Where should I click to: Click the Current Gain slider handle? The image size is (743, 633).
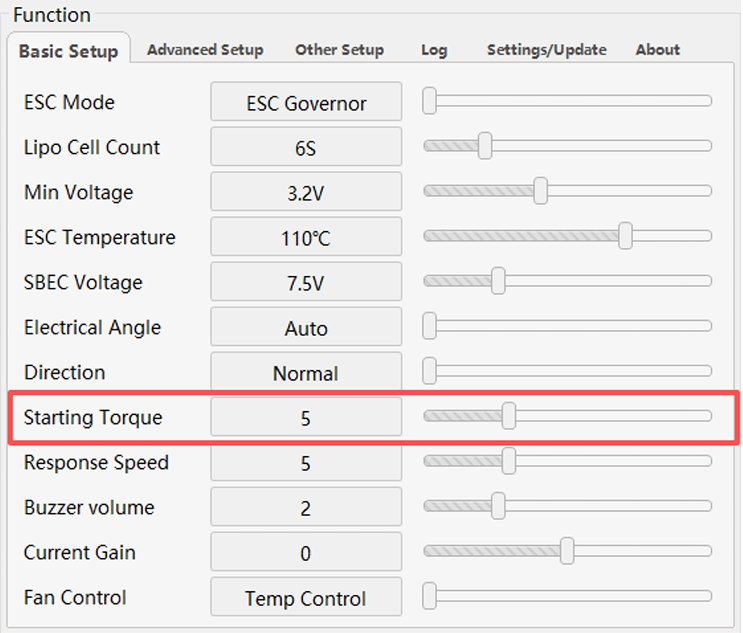pyautogui.click(x=568, y=551)
